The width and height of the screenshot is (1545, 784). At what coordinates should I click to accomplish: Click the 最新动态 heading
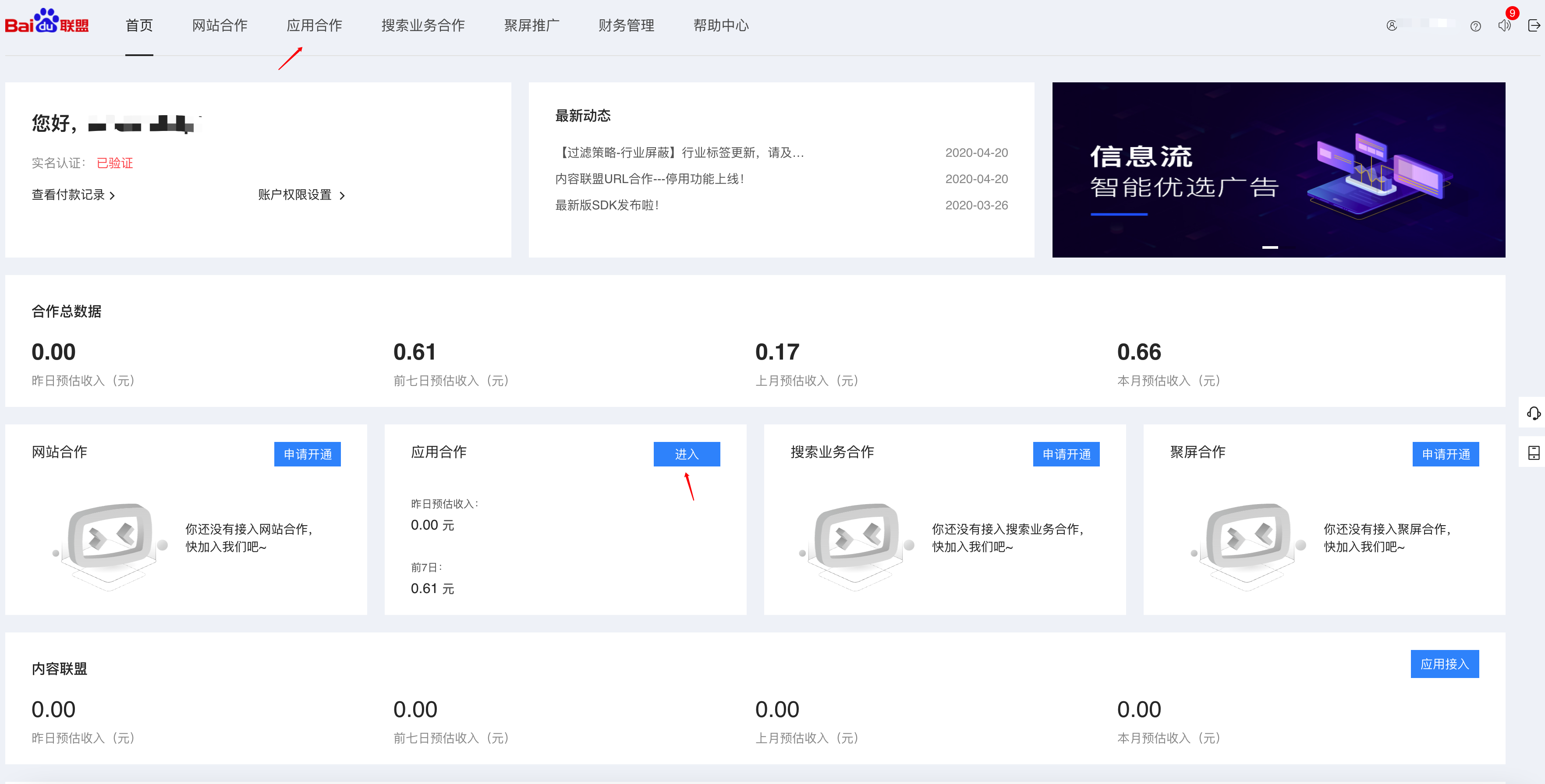pyautogui.click(x=583, y=116)
